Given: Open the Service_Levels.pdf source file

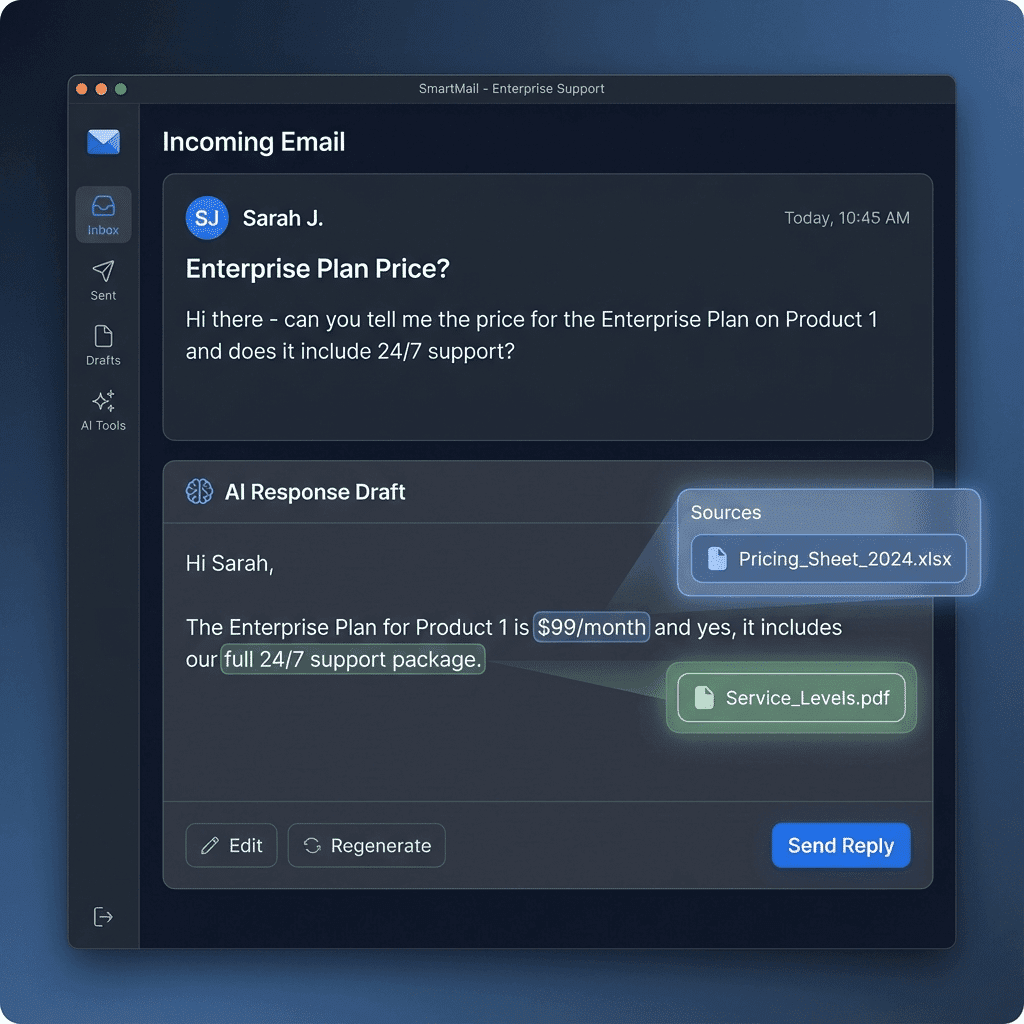Looking at the screenshot, I should (x=790, y=698).
